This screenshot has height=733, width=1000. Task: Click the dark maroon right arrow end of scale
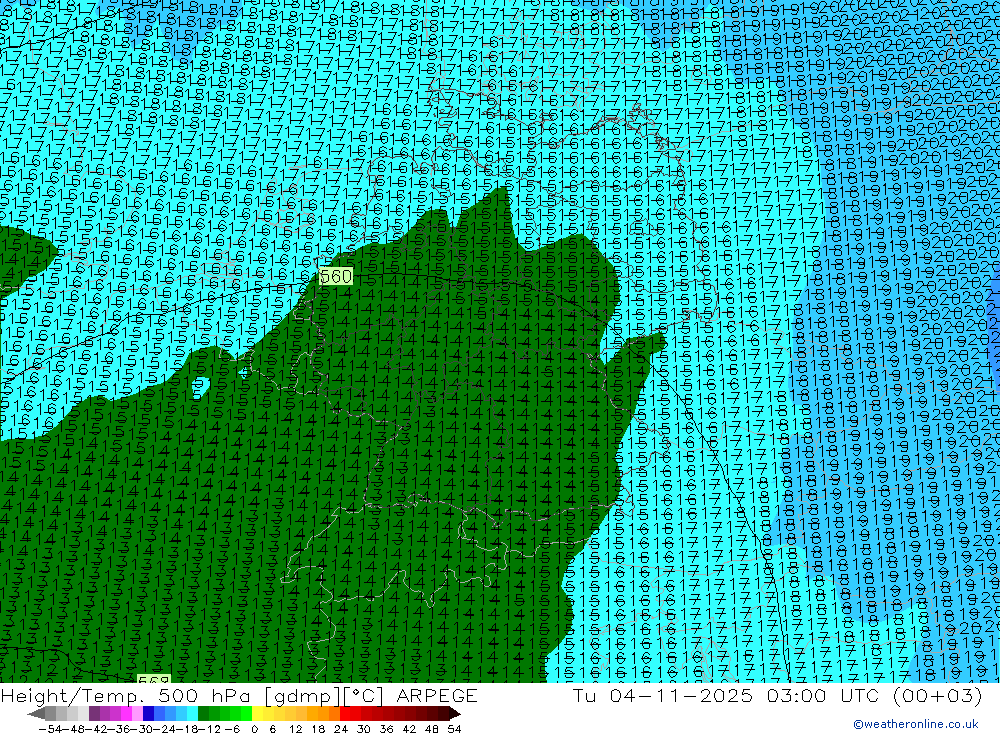(x=454, y=713)
